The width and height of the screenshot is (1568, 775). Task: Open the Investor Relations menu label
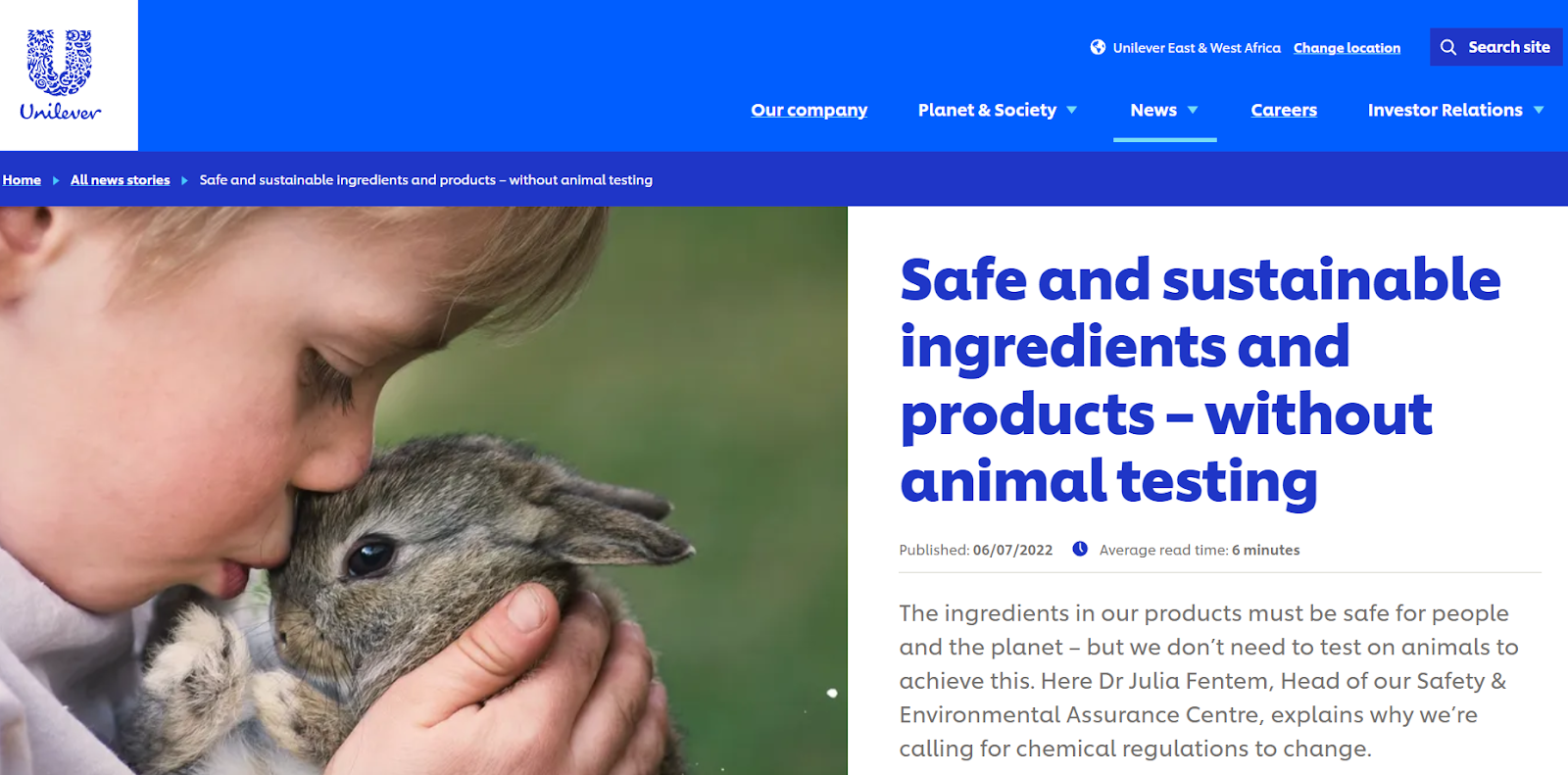tap(1445, 110)
